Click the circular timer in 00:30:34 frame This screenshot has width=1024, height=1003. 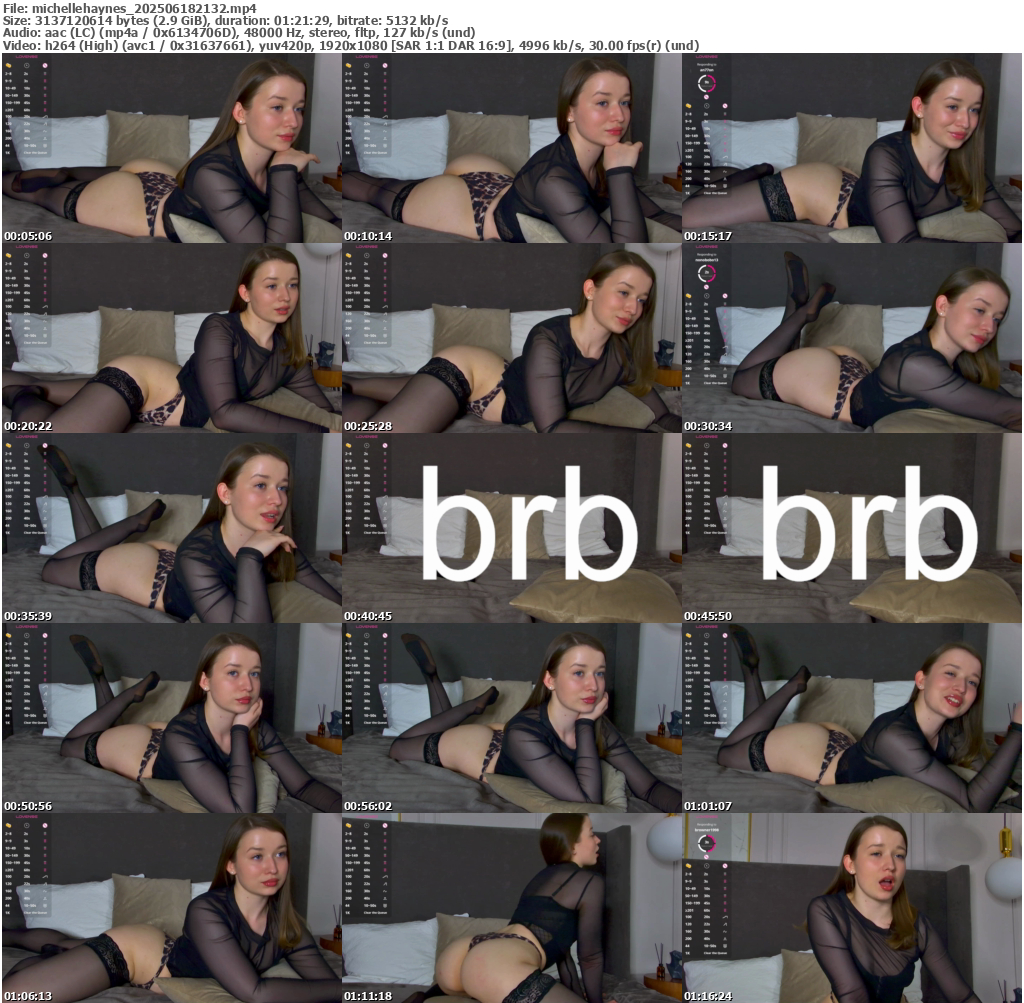706,272
